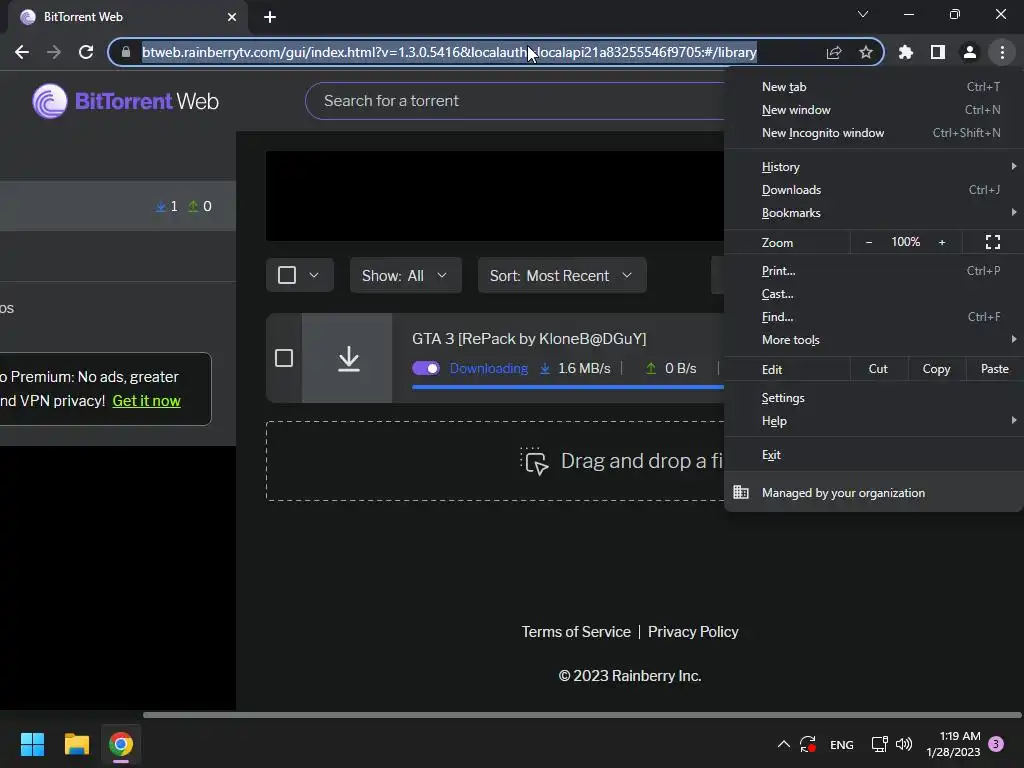The width and height of the screenshot is (1024, 768).
Task: Select New window menu item
Action: tap(874, 110)
